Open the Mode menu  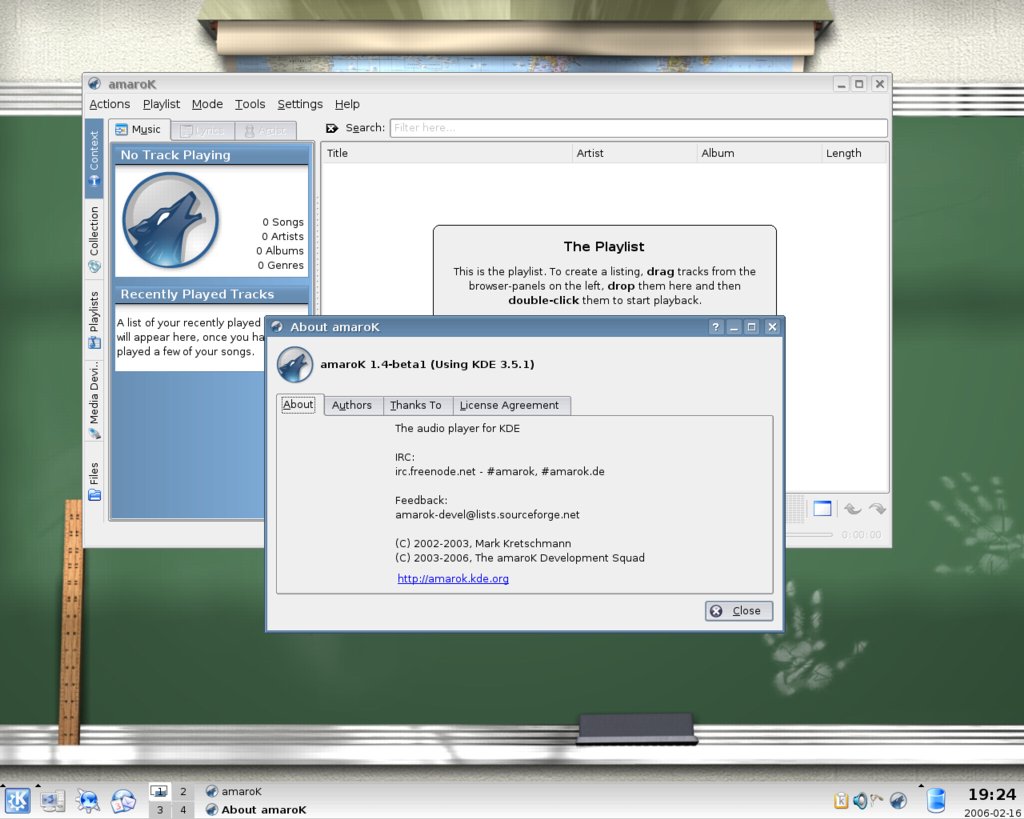[x=207, y=104]
